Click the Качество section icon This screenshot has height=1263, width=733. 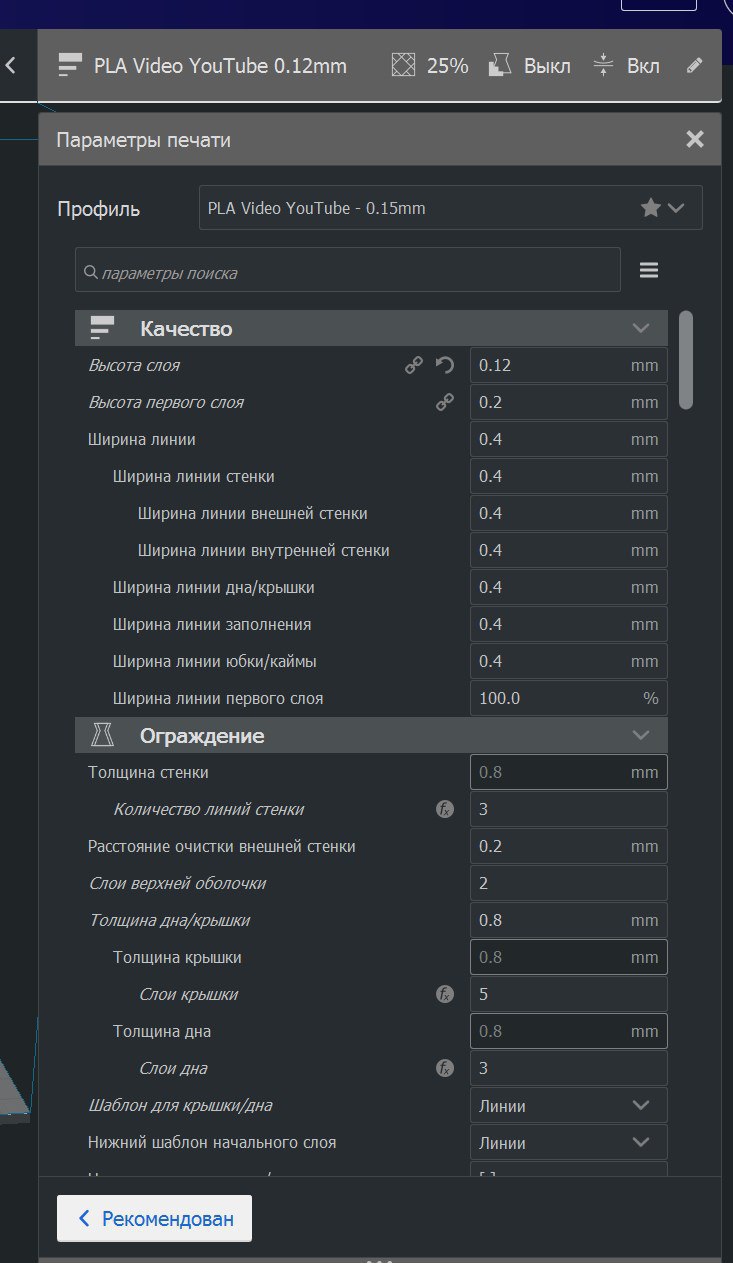tap(103, 328)
